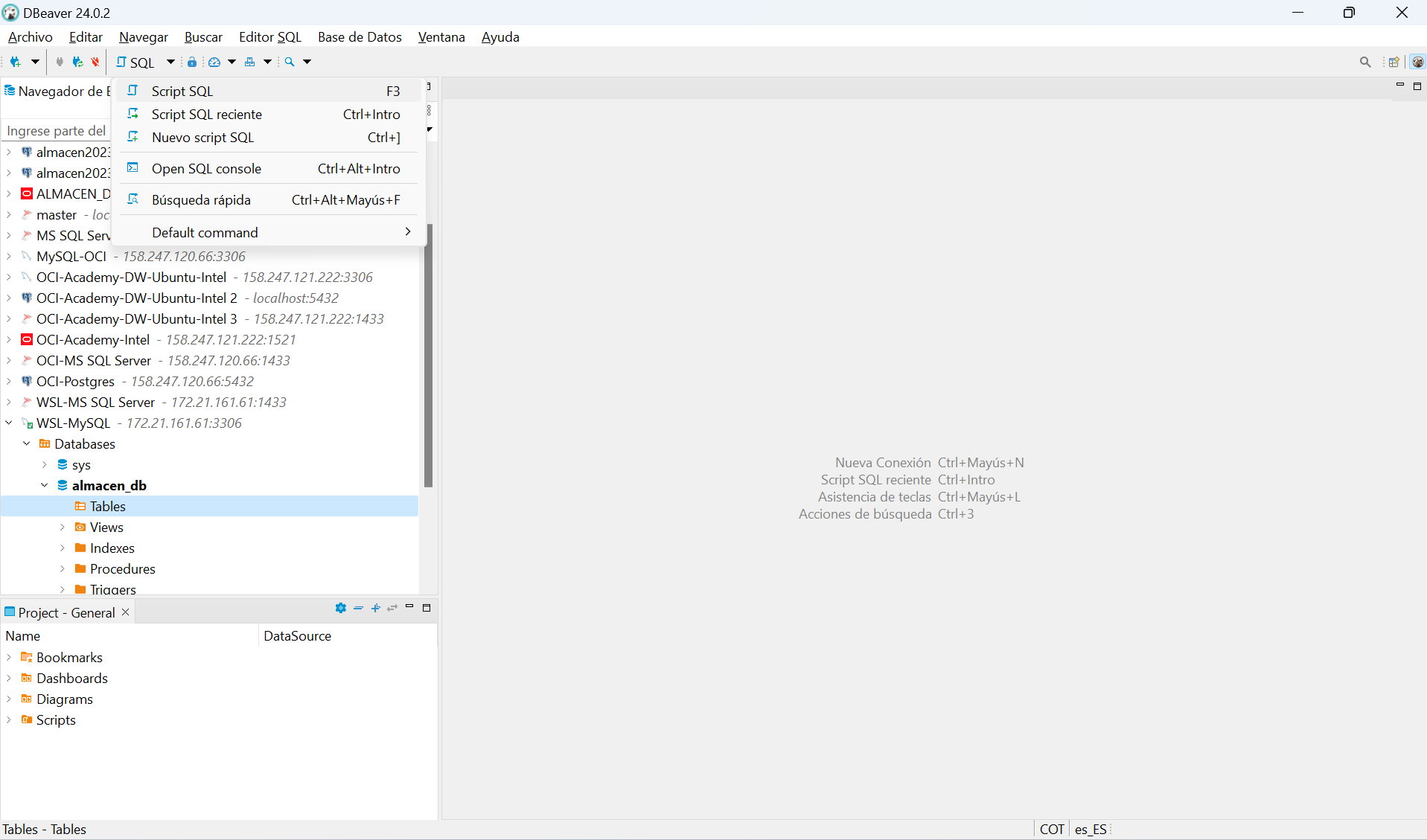1427x840 pixels.
Task: Click the New Connection plug icon
Action: pos(15,62)
